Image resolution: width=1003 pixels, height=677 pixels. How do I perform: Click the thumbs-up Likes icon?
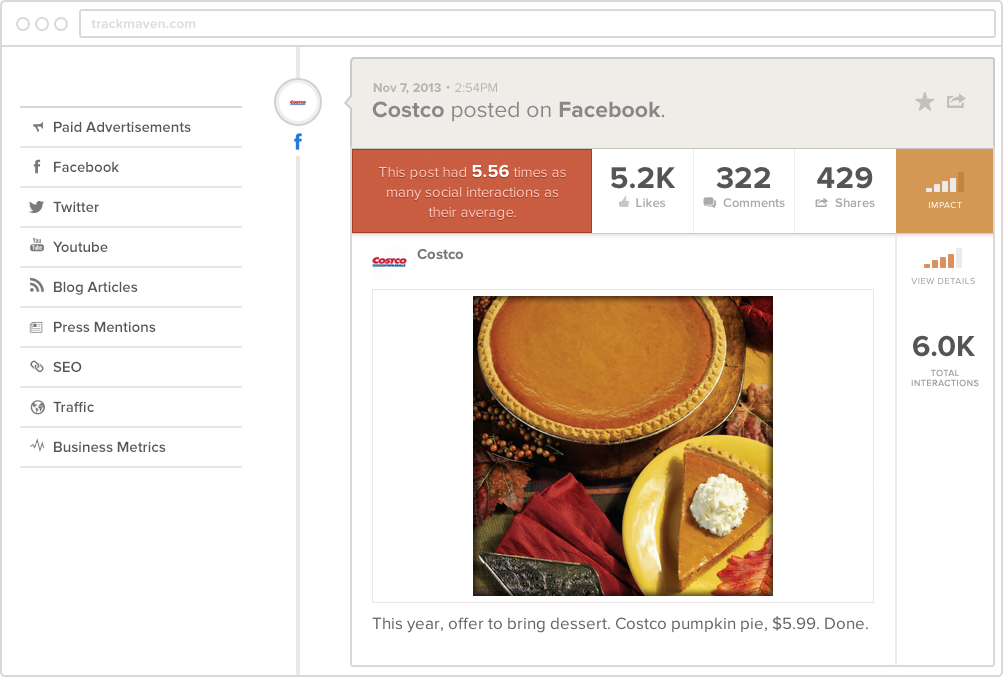pos(624,202)
